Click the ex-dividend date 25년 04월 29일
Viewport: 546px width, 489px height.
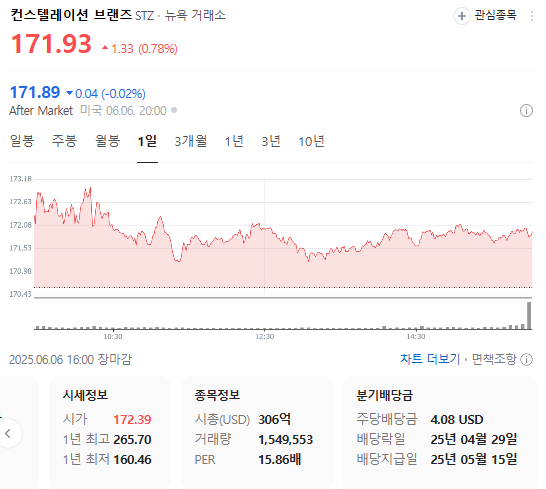[x=474, y=440]
